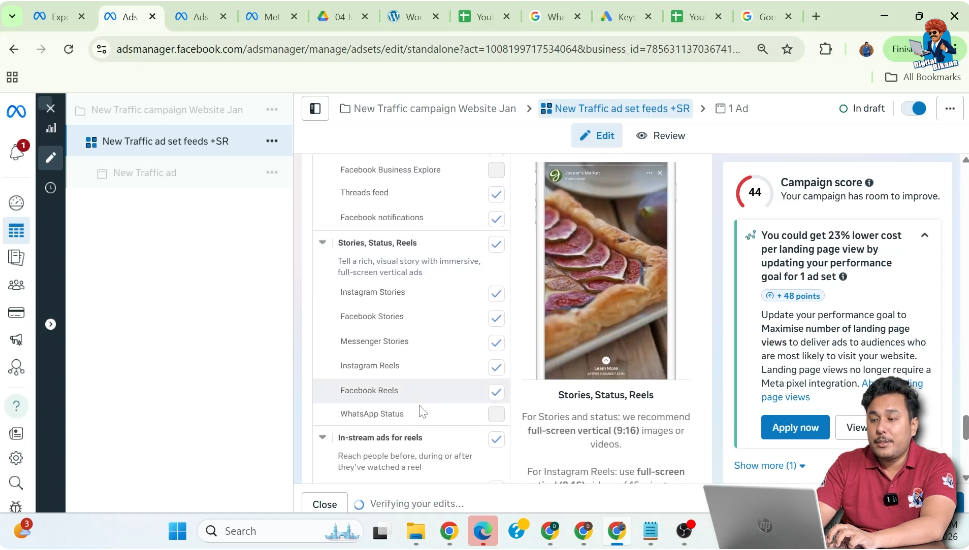Uncheck In-stream ads for reels group

[496, 439]
